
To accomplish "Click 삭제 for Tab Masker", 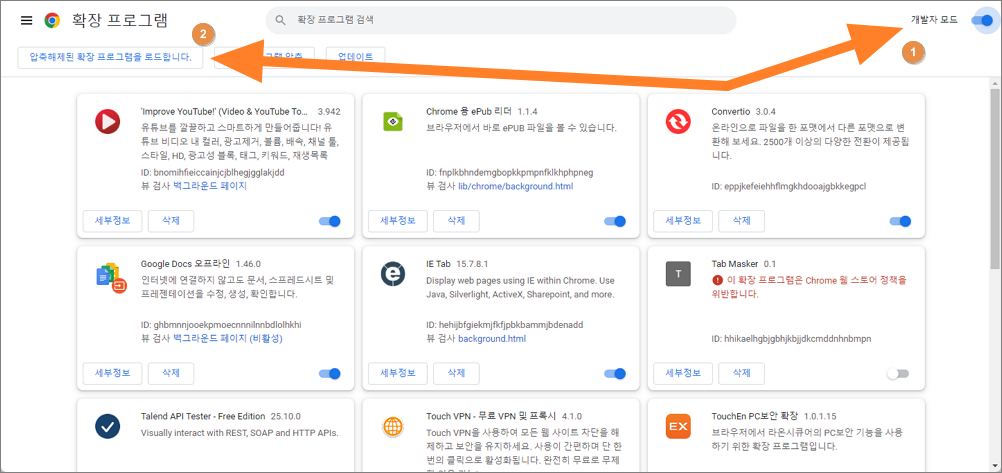I will click(x=741, y=373).
